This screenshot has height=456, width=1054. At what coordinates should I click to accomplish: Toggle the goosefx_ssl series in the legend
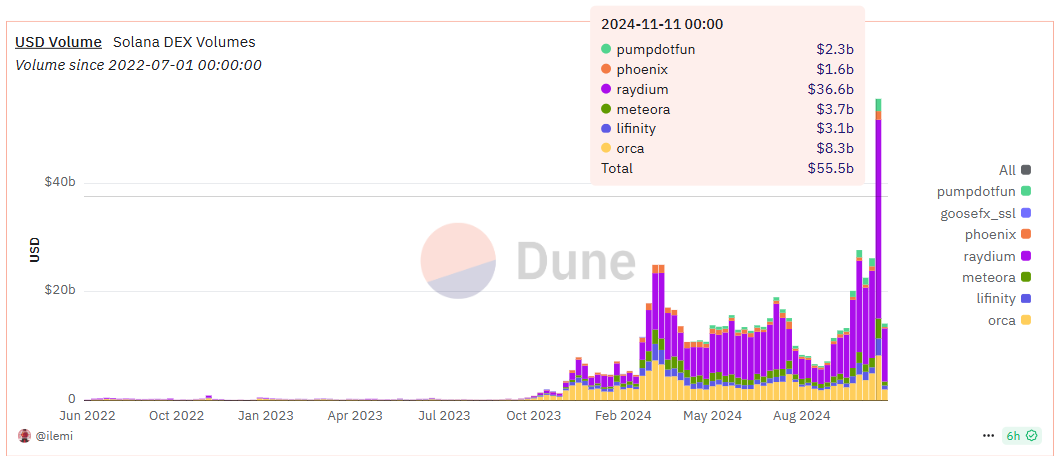point(986,213)
